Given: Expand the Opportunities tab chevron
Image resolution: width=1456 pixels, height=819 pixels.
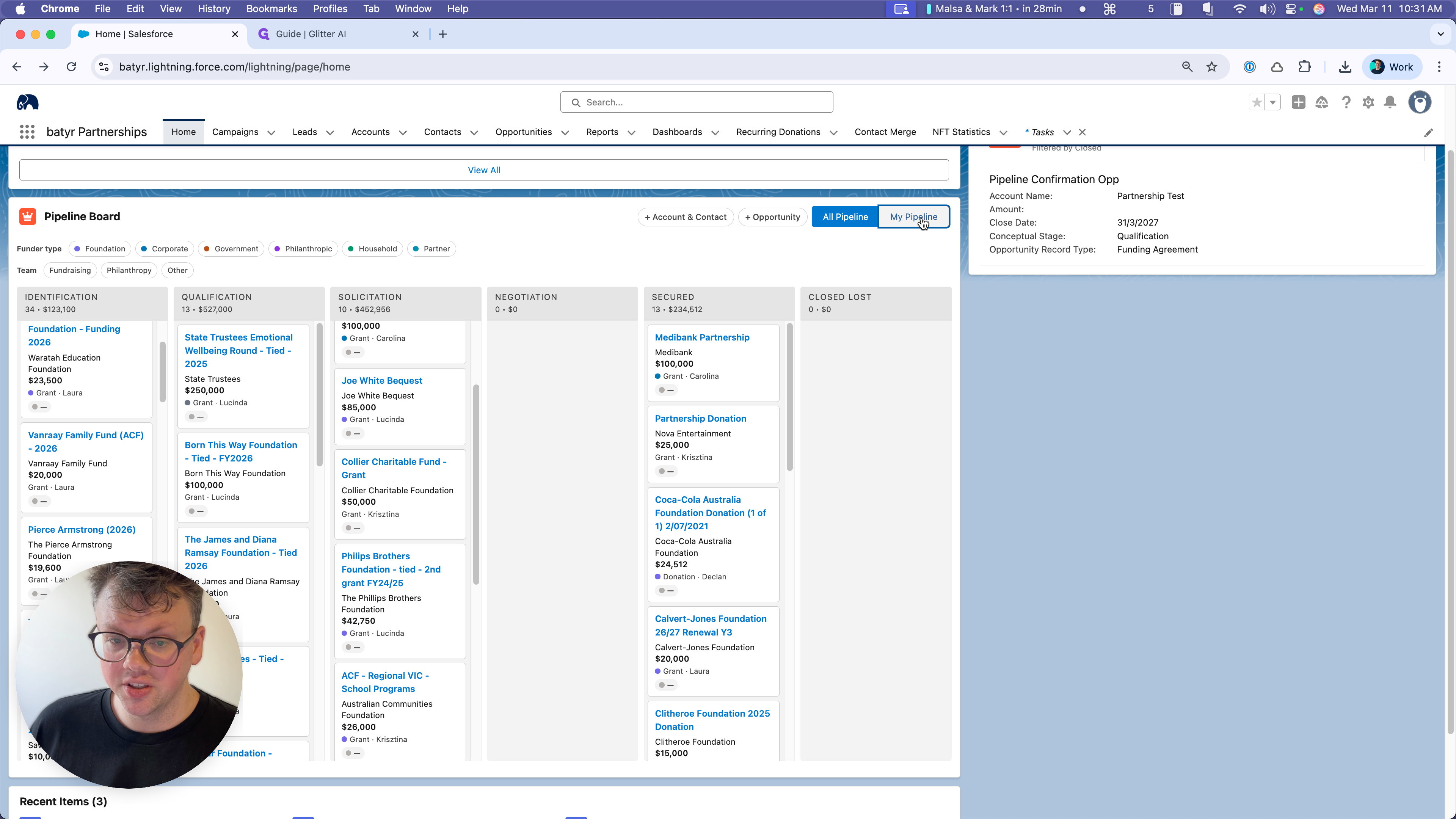Looking at the screenshot, I should click(x=565, y=133).
